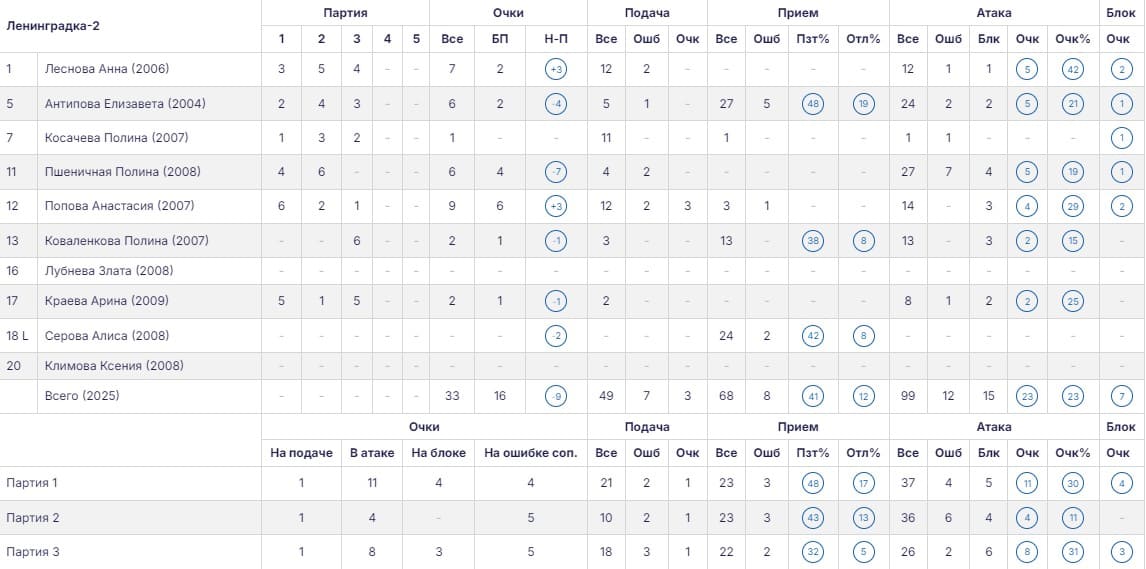The width and height of the screenshot is (1146, 569).
Task: Select player name Леснова Анна (2006)
Action: [107, 69]
